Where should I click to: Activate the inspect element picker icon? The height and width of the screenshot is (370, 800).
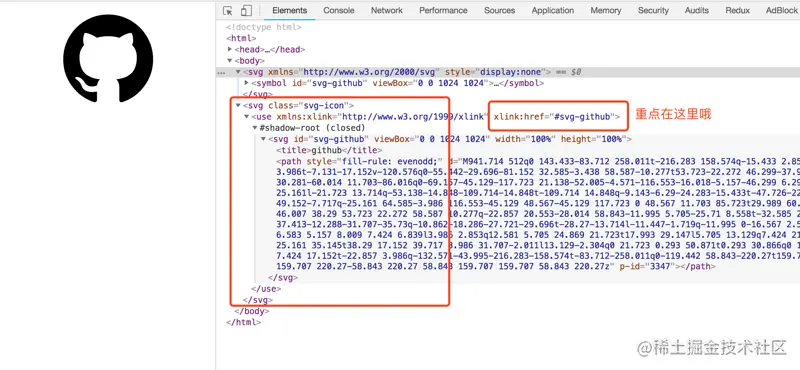click(x=228, y=10)
